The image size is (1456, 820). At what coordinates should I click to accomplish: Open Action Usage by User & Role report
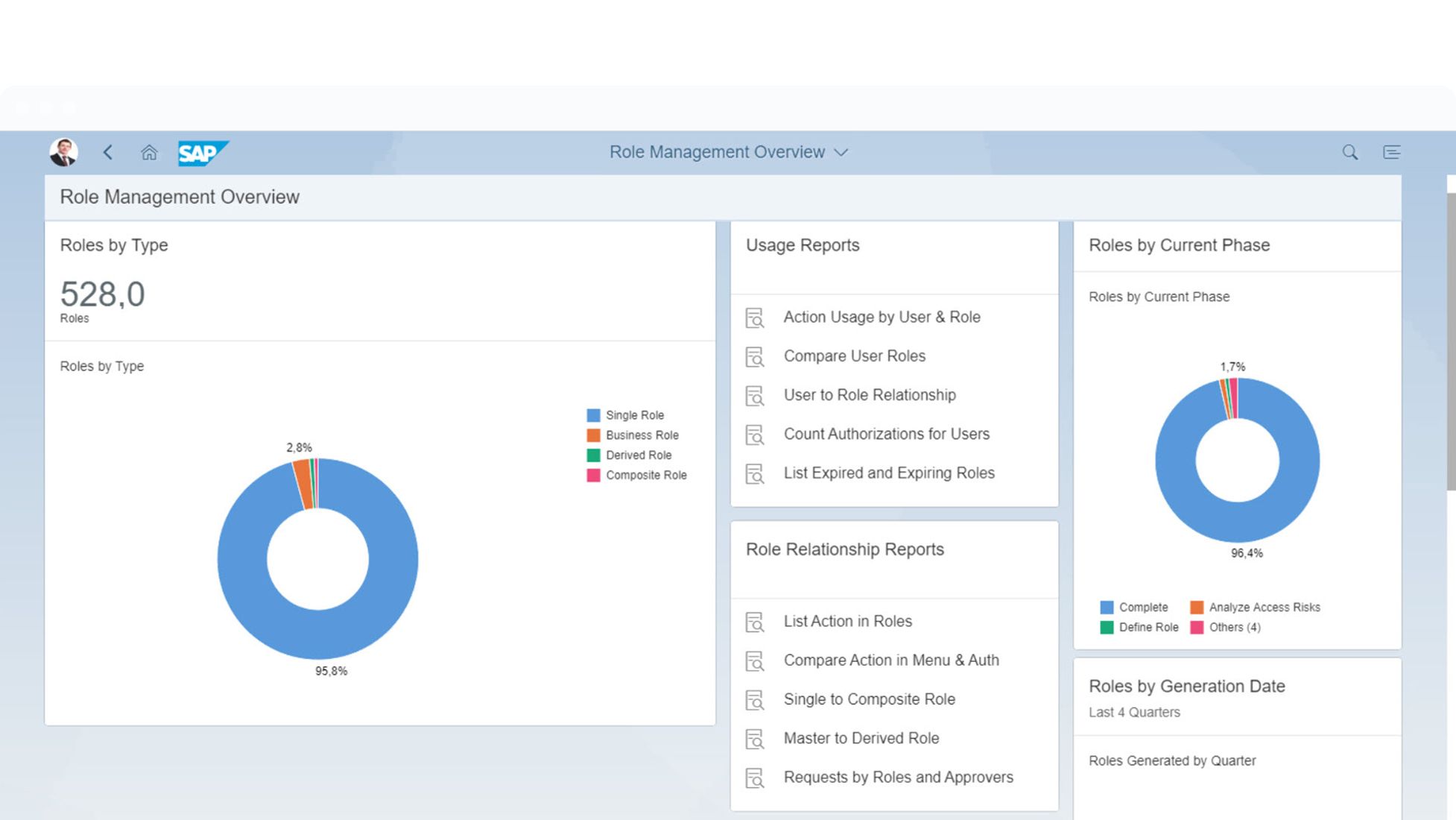[x=881, y=317]
